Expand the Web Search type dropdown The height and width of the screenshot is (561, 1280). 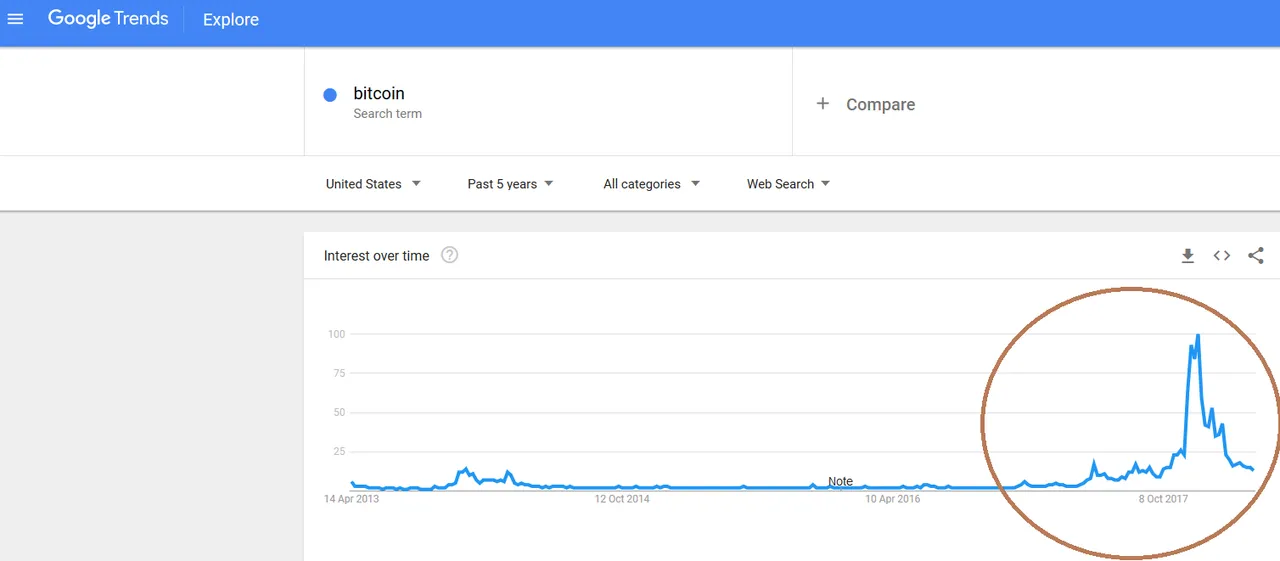tap(788, 184)
